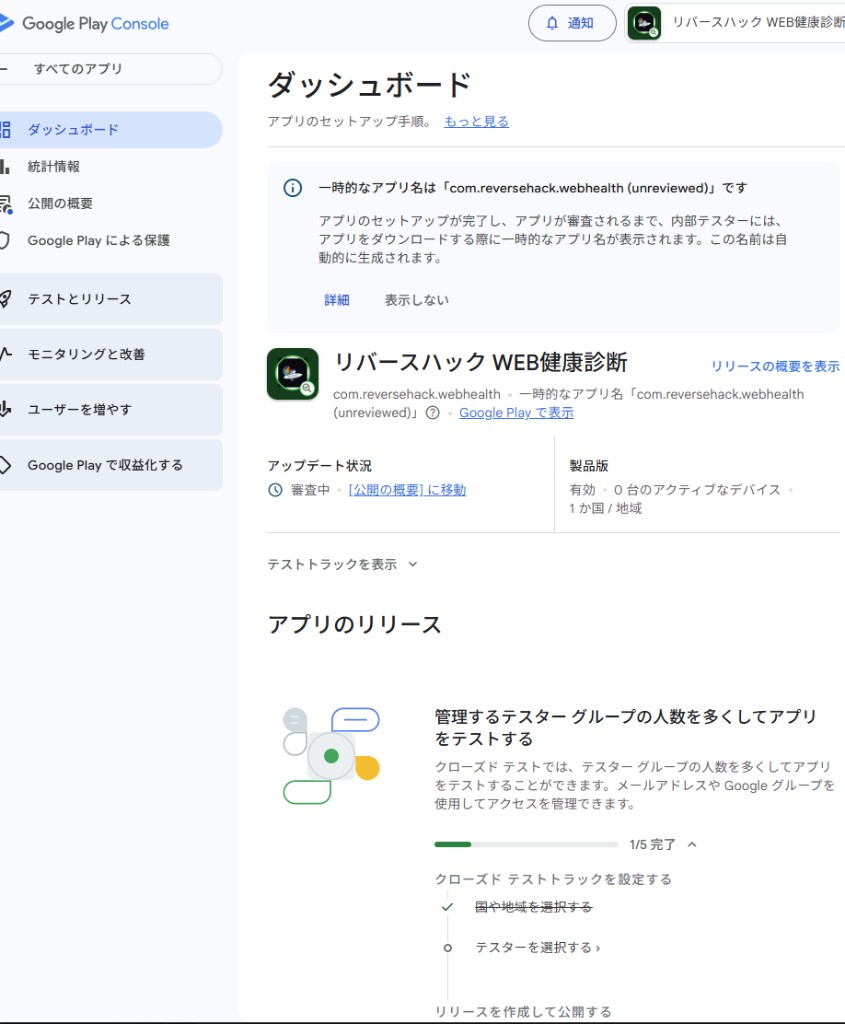
Task: Open the Google Play で表示 link
Action: point(517,413)
